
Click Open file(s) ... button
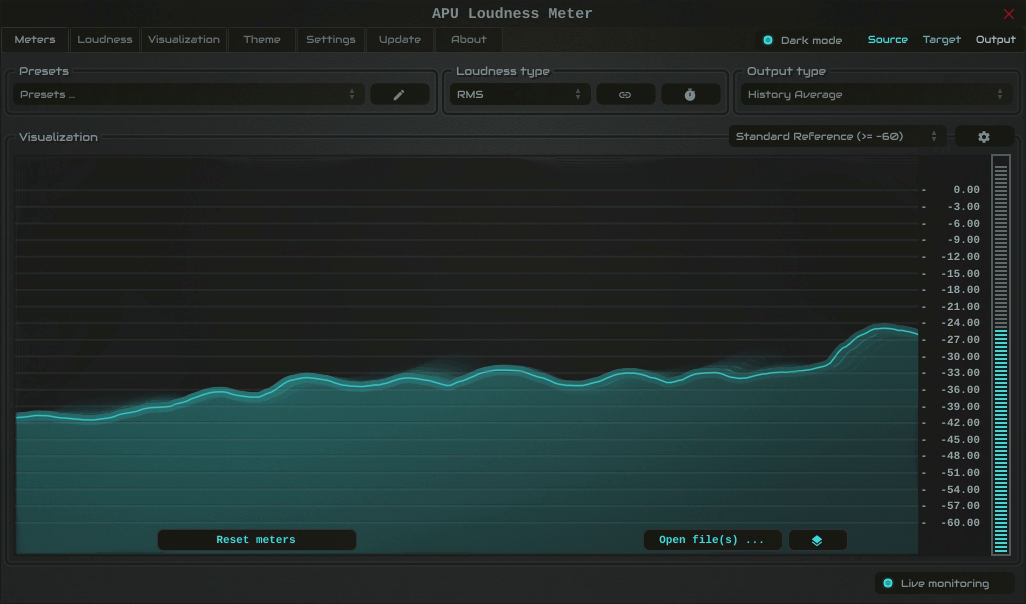point(713,540)
